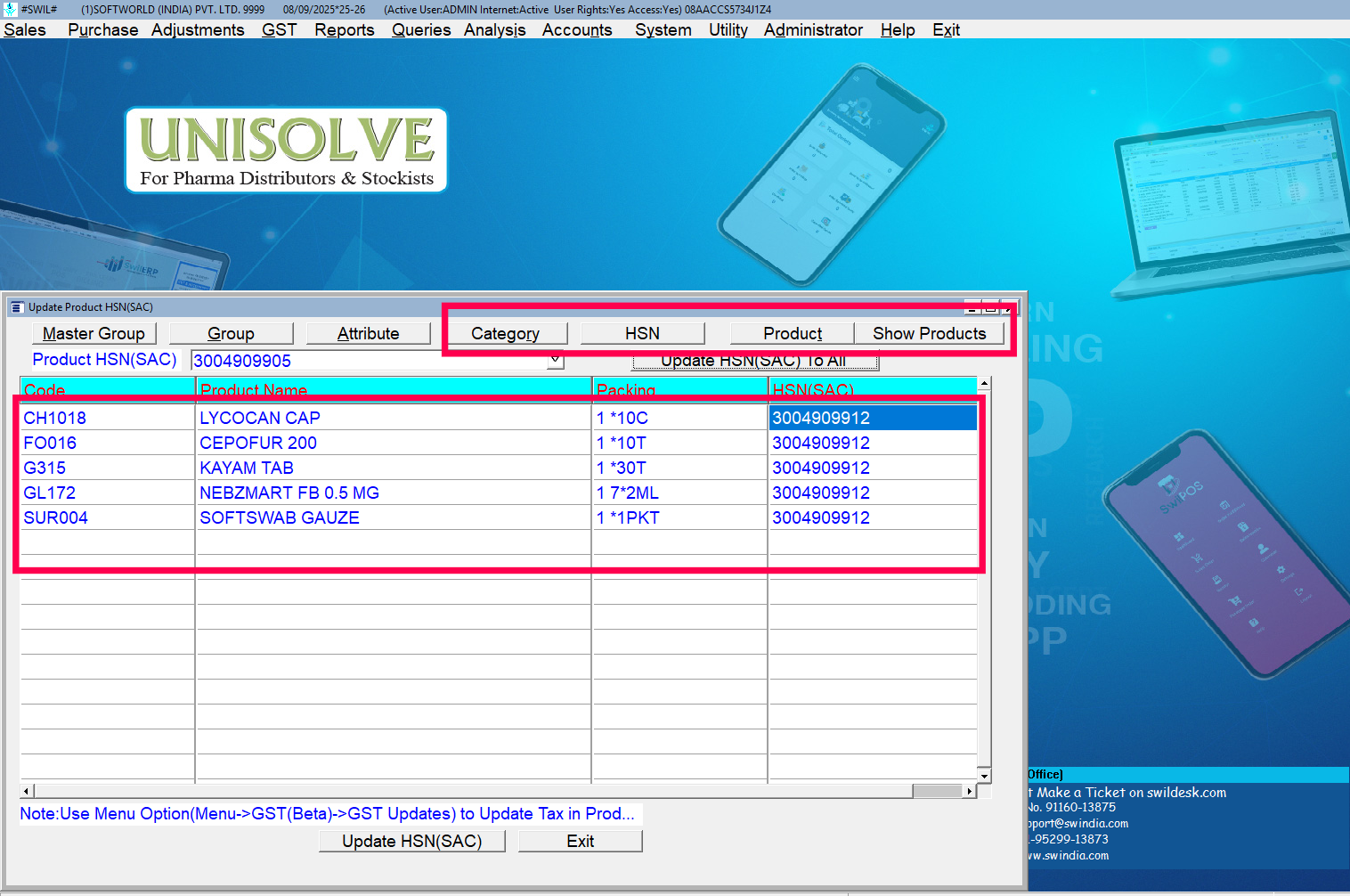The width and height of the screenshot is (1350, 896).
Task: Click the bottom Update HSN(SAC) button
Action: click(411, 841)
